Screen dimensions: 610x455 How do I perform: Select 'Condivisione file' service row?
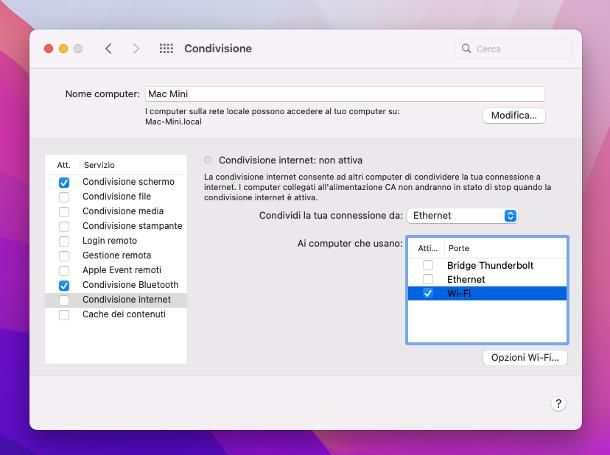(x=116, y=197)
